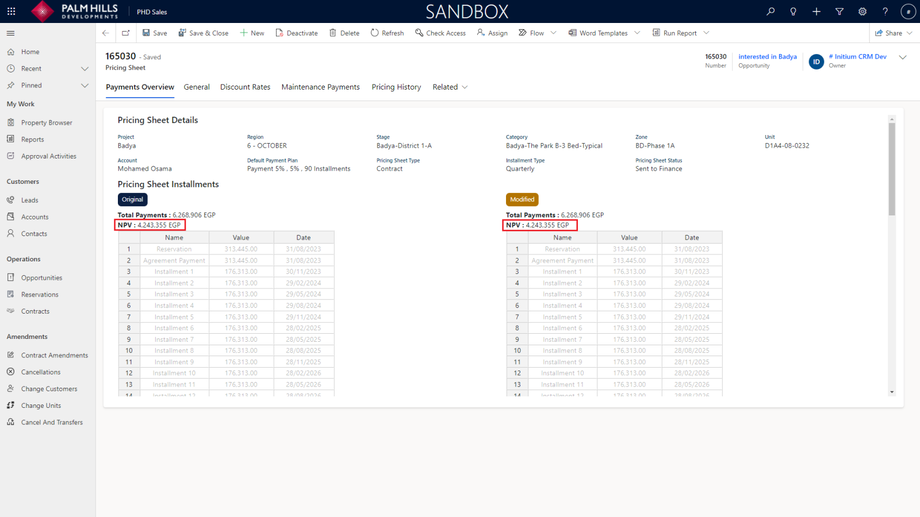
Task: Click Assign in the command bar
Action: click(x=492, y=33)
